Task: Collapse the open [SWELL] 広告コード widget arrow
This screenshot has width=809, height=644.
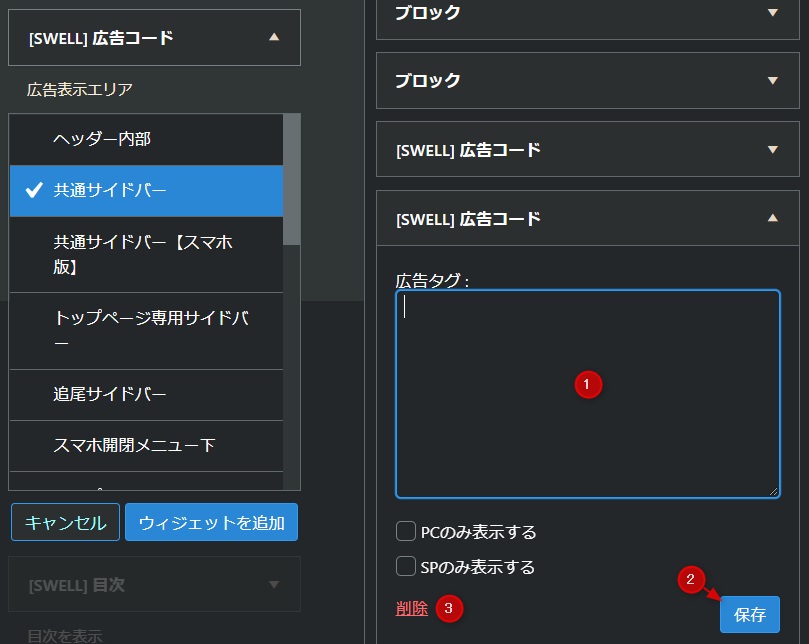Action: tap(772, 218)
